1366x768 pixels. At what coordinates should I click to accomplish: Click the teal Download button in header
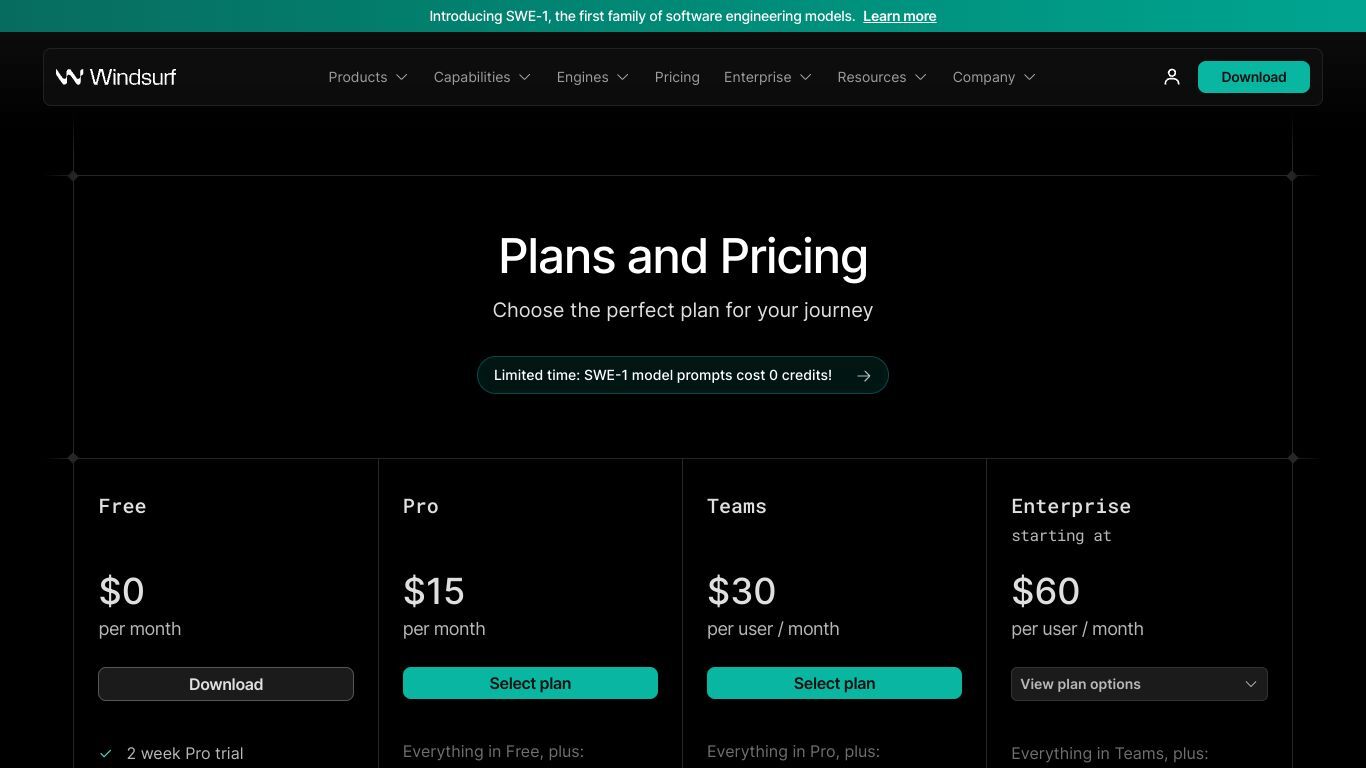click(x=1254, y=77)
